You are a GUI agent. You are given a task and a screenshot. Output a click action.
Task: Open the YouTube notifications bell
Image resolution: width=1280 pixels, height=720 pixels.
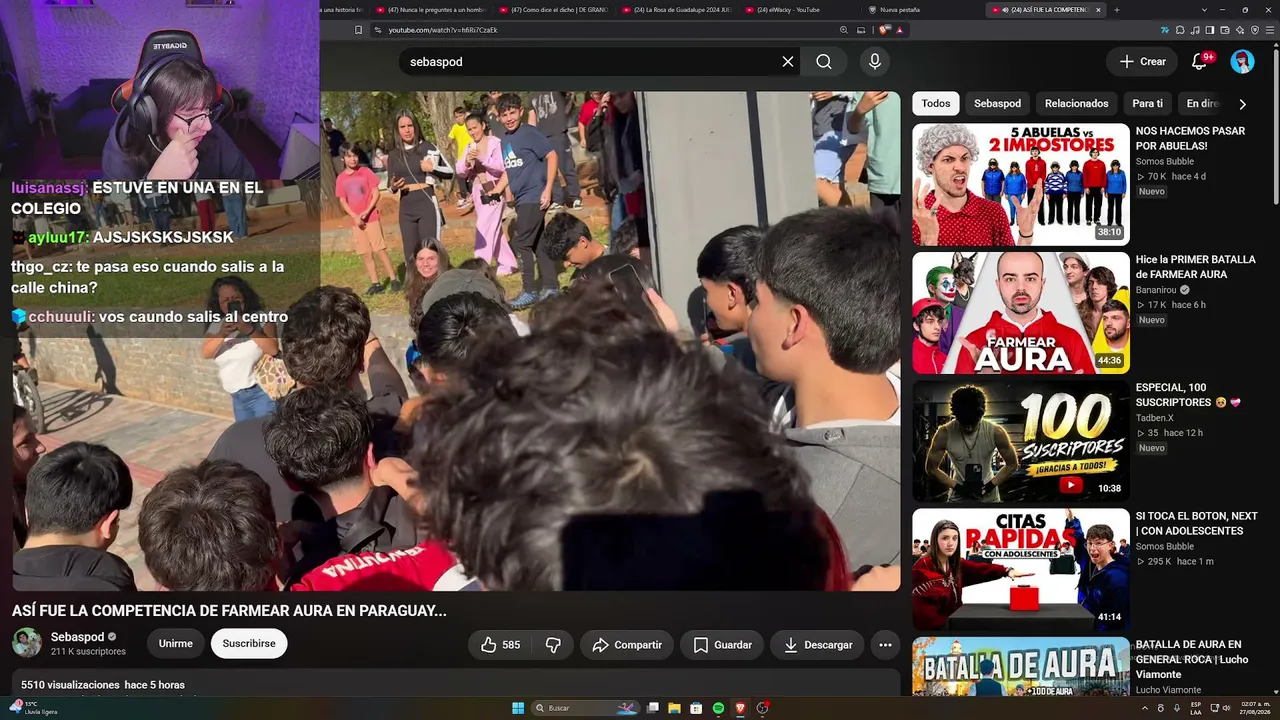coord(1200,62)
